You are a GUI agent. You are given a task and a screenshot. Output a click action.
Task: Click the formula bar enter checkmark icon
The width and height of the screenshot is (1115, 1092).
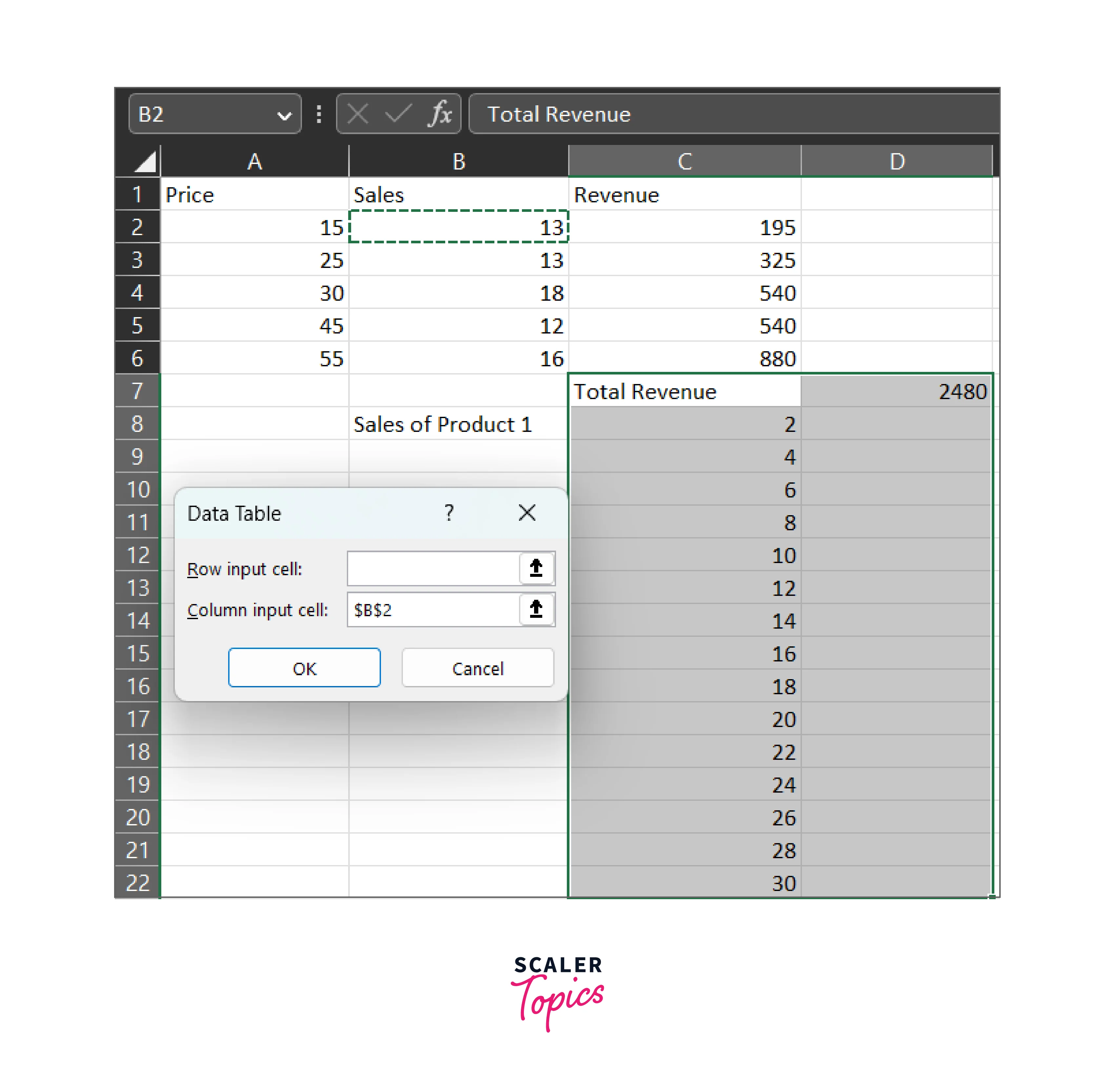(398, 113)
